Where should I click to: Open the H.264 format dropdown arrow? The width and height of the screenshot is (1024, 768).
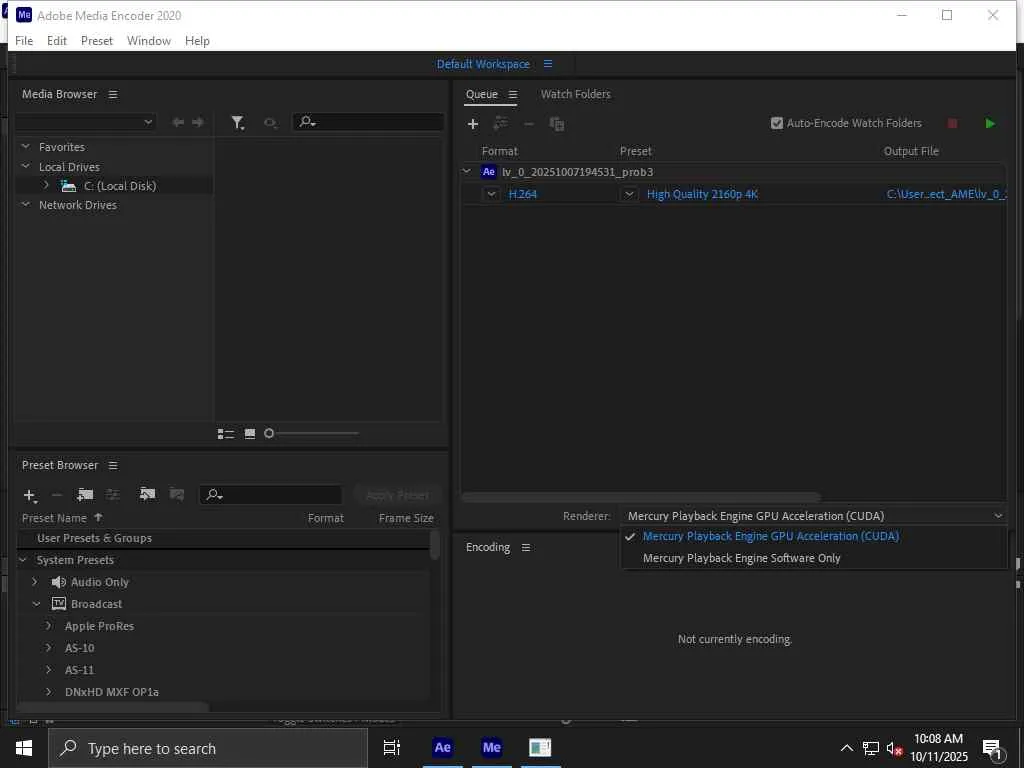[491, 194]
